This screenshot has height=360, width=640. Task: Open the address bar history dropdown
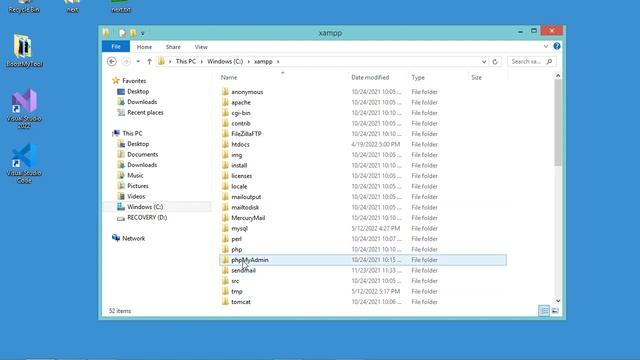(484, 62)
